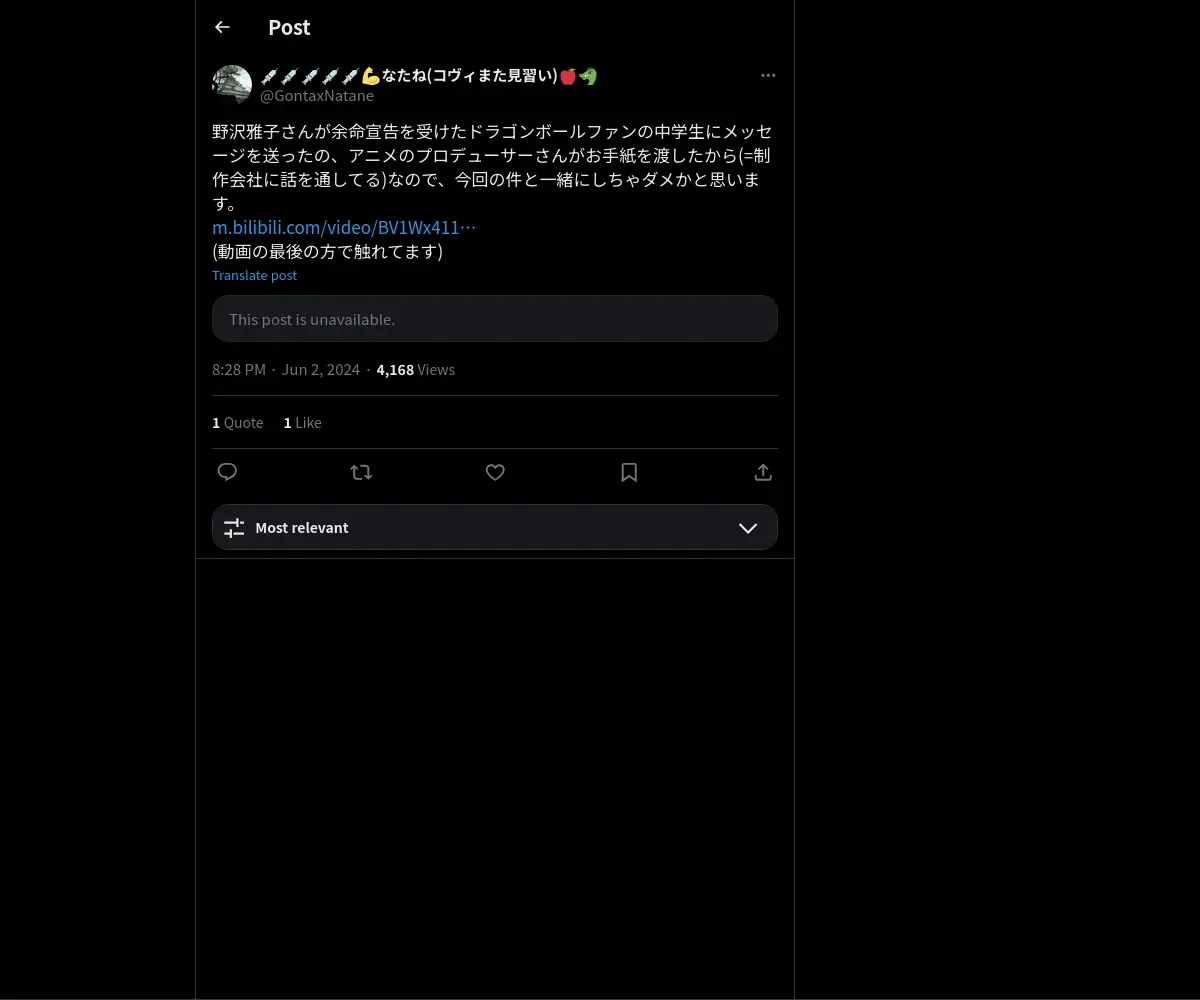Viewport: 1200px width, 1000px height.
Task: Like the post with the heart icon
Action: tap(495, 472)
